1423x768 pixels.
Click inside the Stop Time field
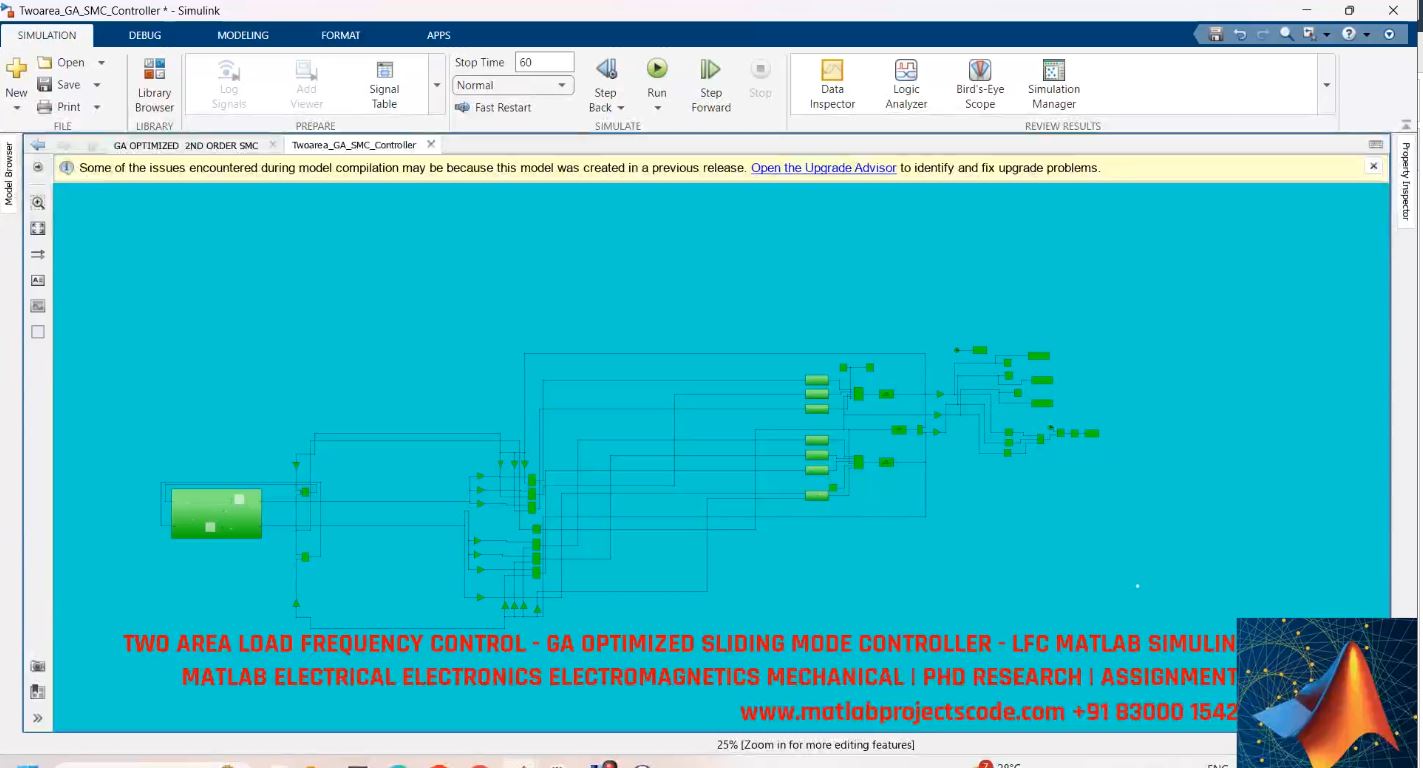pyautogui.click(x=543, y=60)
